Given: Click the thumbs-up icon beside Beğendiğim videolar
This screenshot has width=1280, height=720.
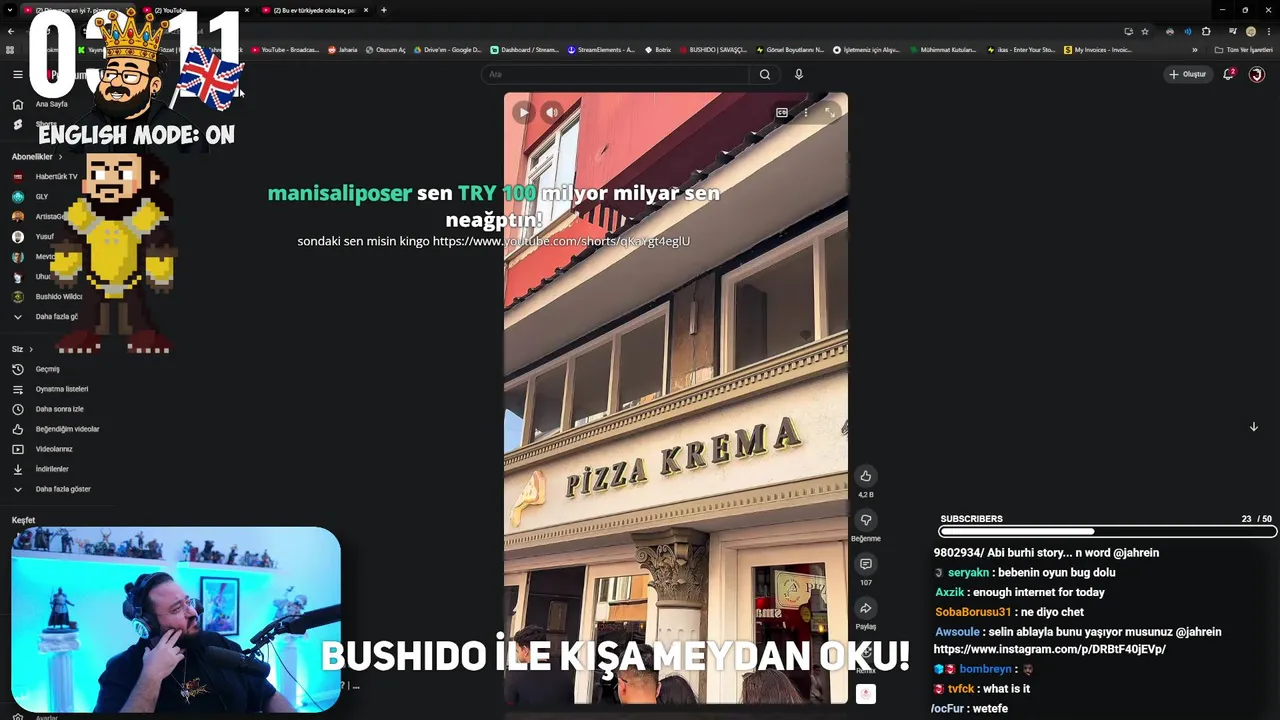Looking at the screenshot, I should coord(17,429).
